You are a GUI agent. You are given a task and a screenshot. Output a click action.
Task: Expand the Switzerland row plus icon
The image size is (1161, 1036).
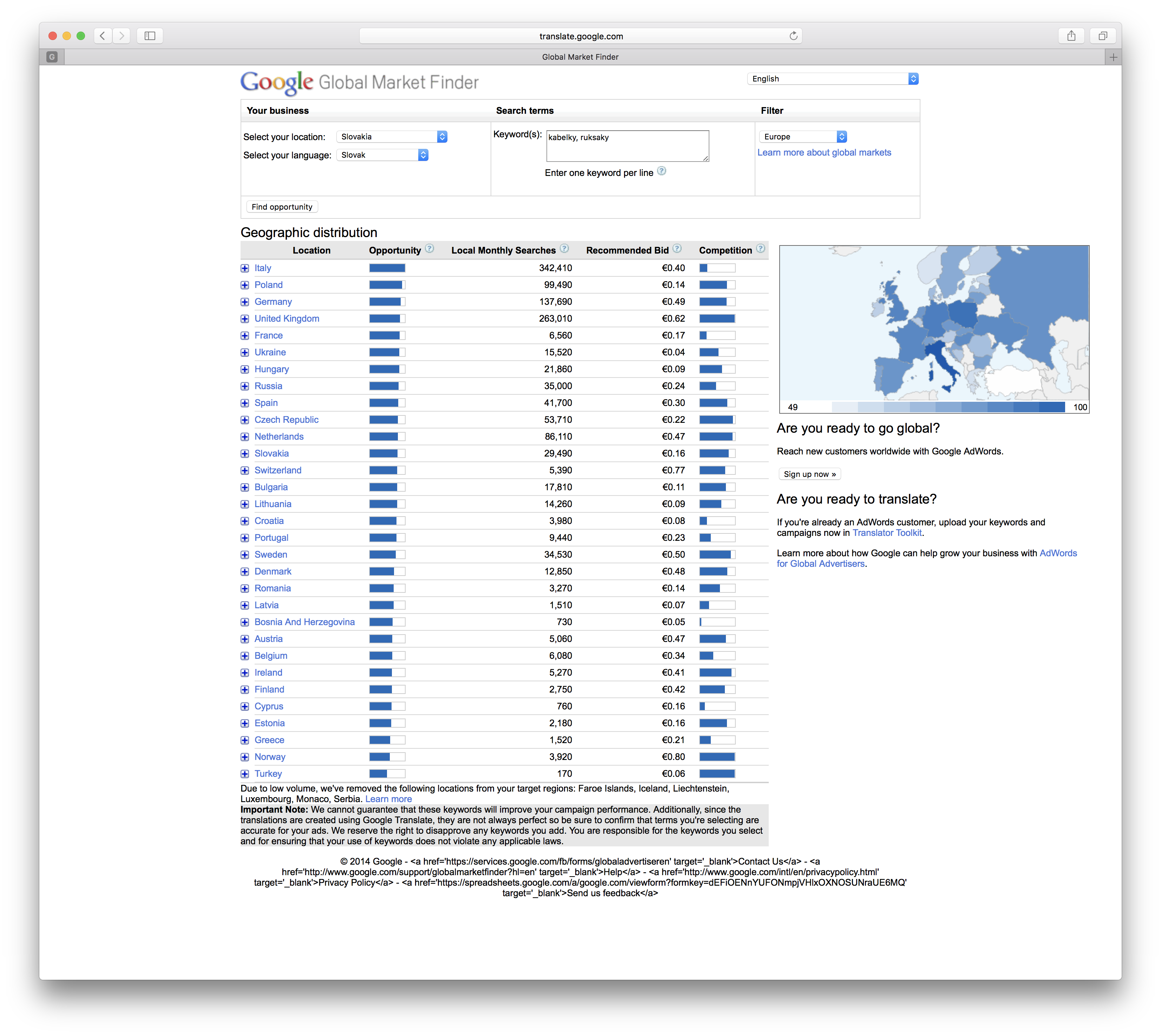(245, 471)
